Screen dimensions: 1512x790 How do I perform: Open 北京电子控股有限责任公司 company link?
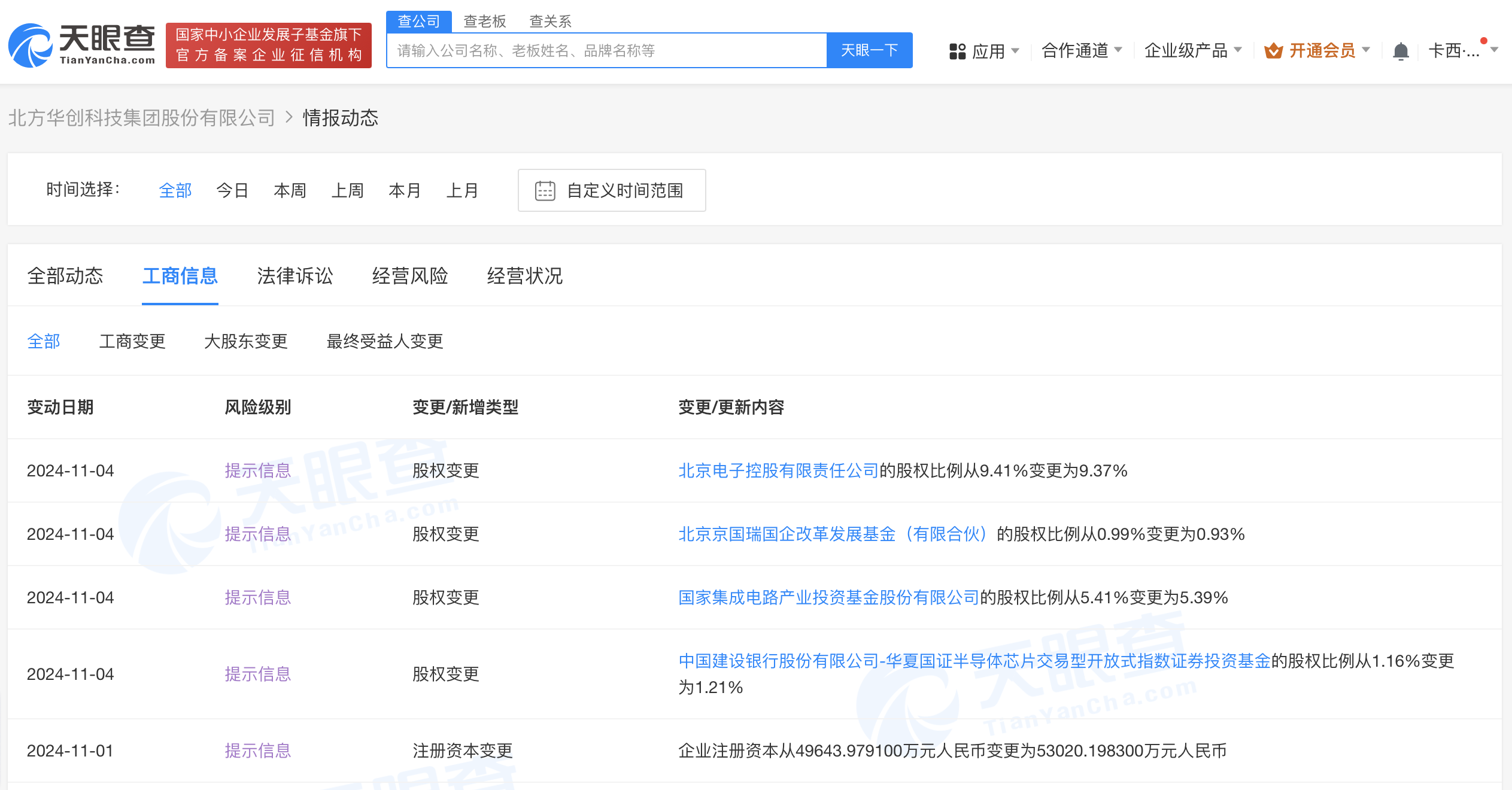pos(778,471)
